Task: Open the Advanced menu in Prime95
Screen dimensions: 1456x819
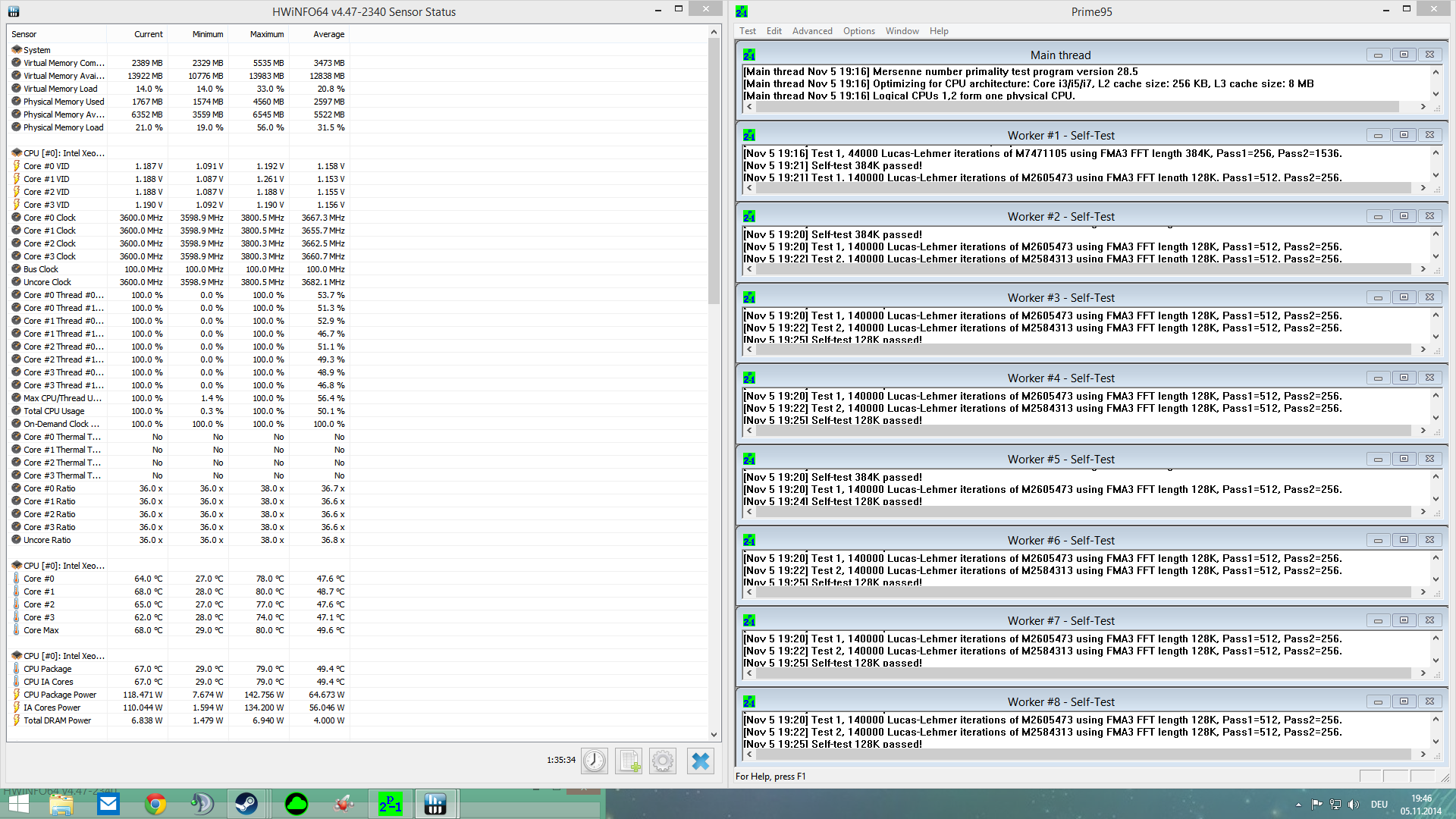Action: (812, 31)
